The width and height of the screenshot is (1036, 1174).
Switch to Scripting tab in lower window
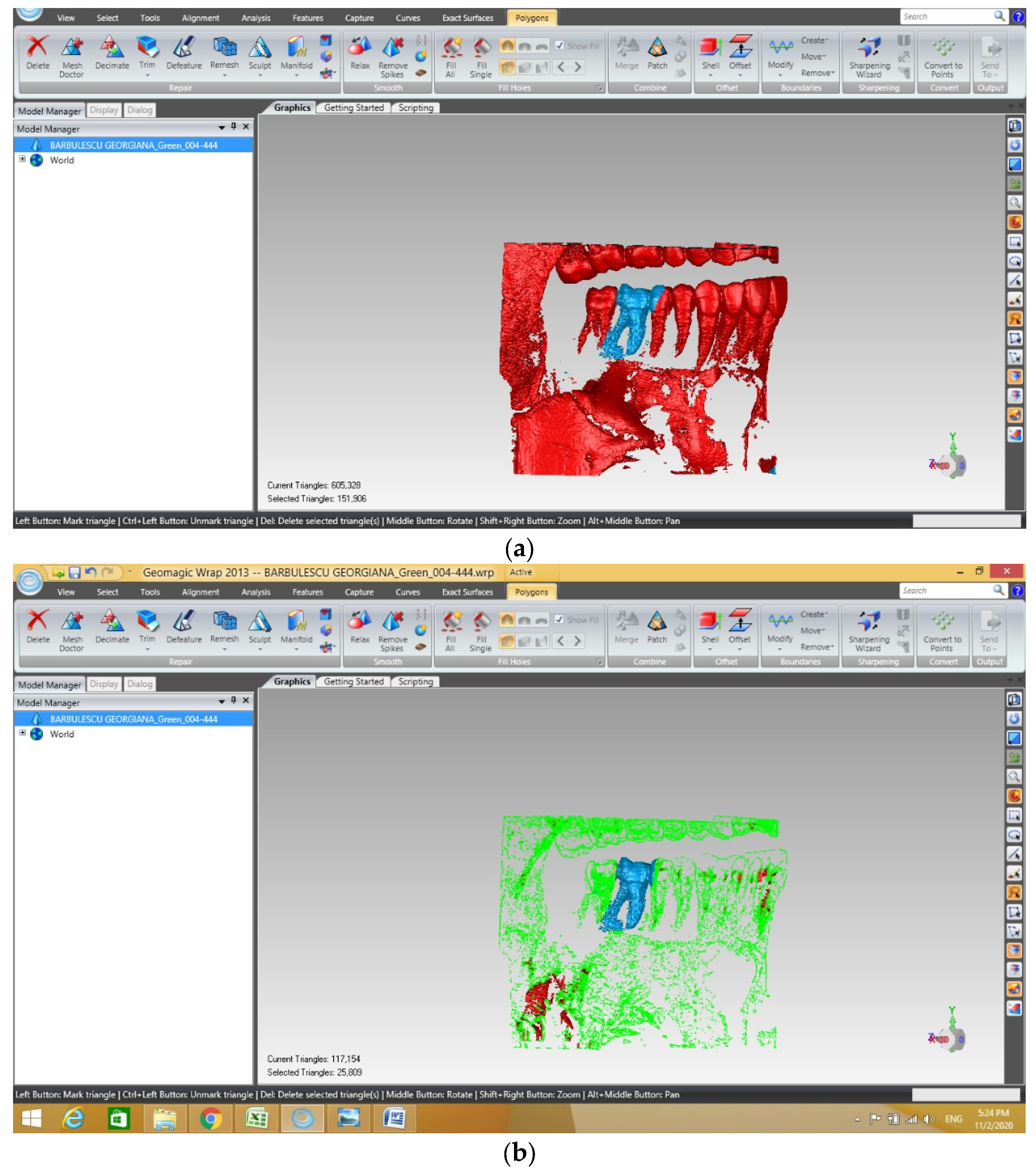[x=415, y=681]
